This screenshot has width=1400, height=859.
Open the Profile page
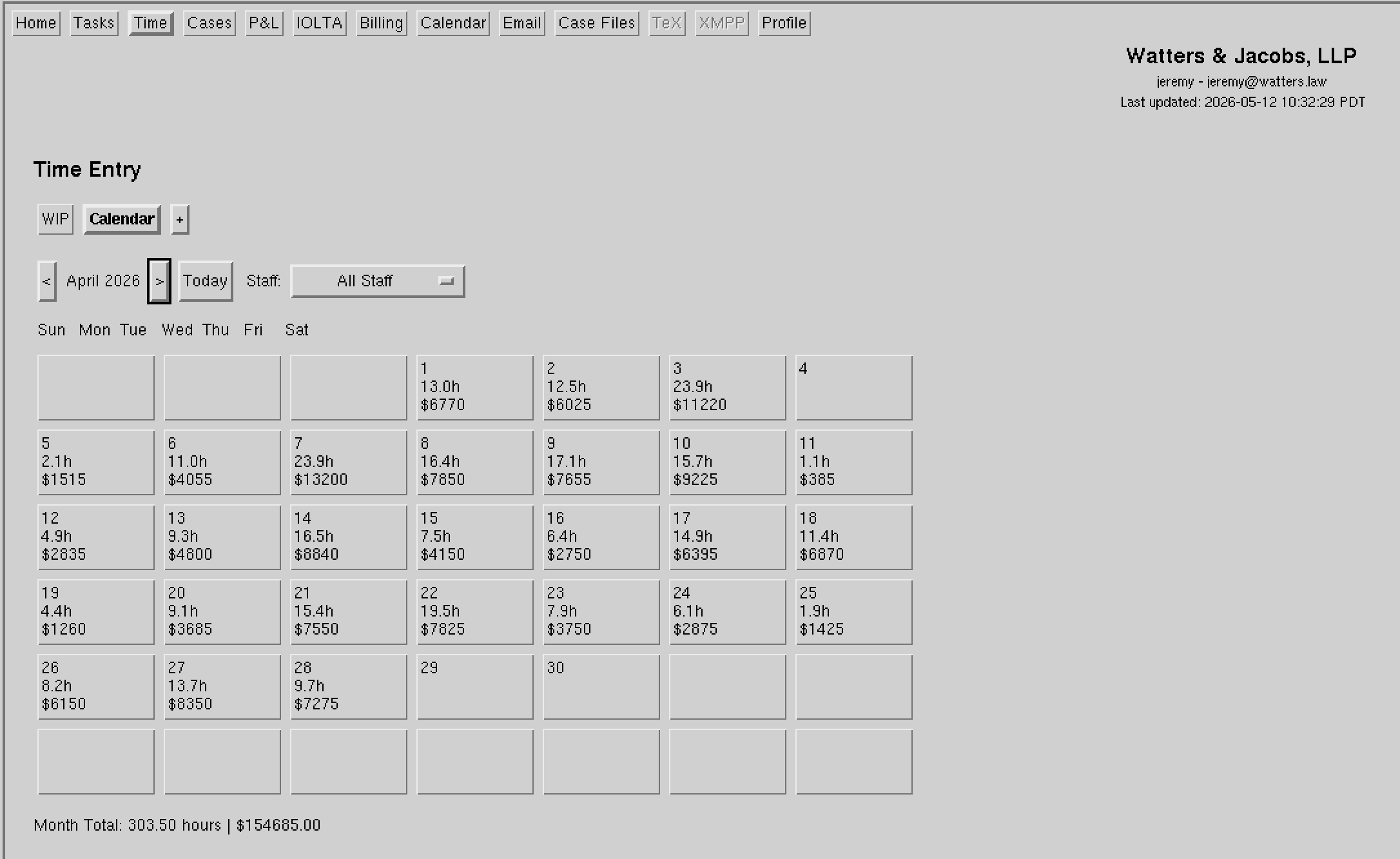click(x=784, y=24)
